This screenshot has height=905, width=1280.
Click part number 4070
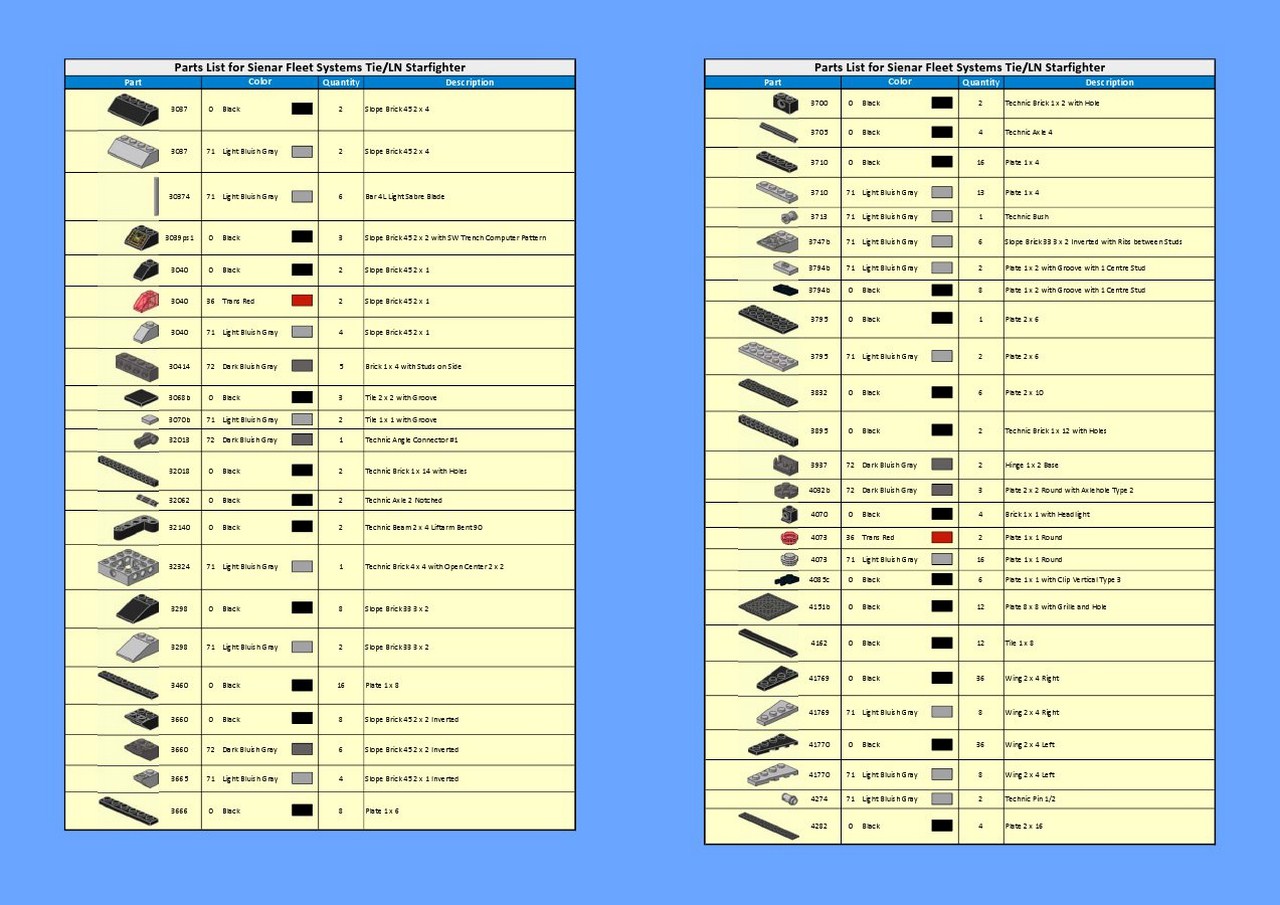pos(819,514)
